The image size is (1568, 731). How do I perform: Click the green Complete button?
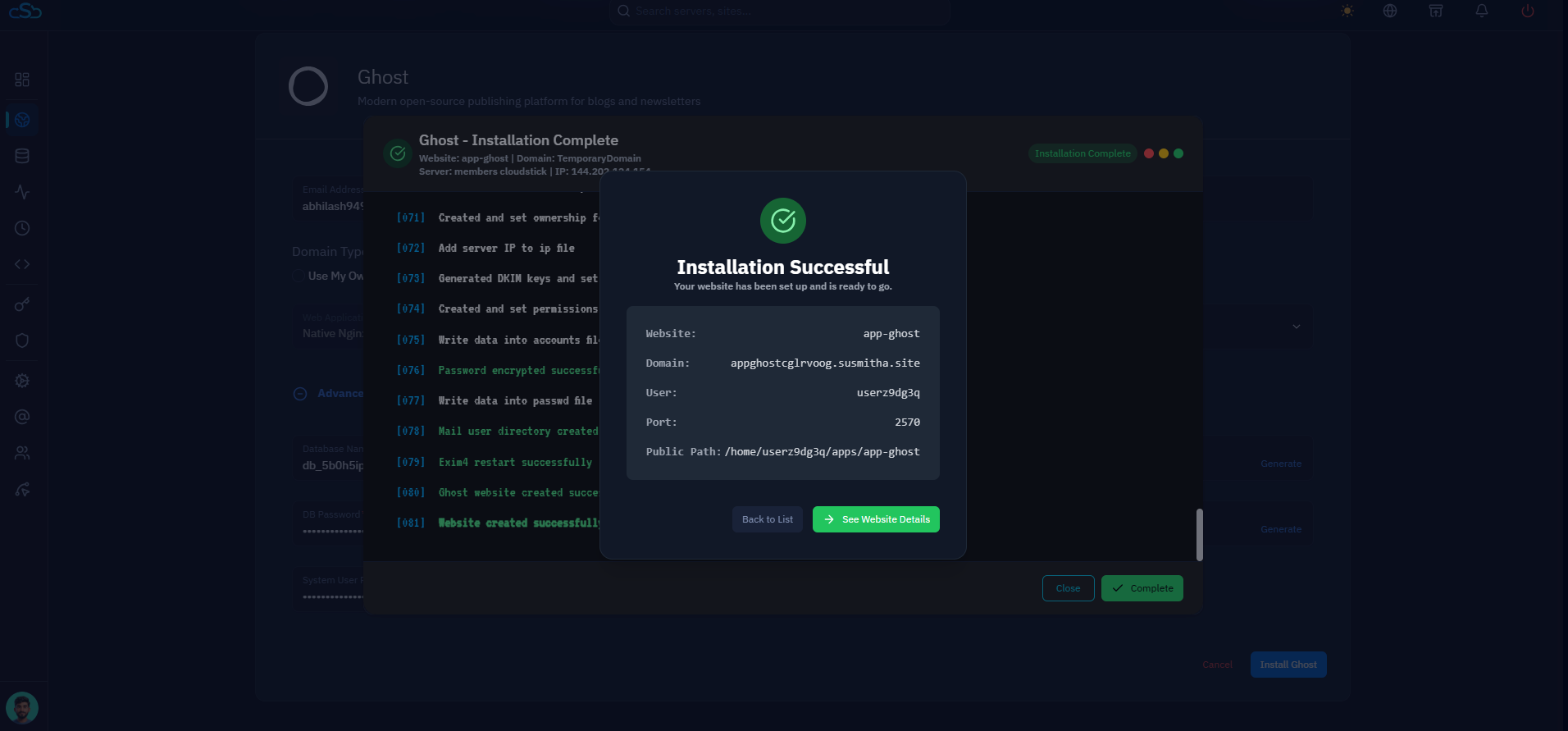1142,588
